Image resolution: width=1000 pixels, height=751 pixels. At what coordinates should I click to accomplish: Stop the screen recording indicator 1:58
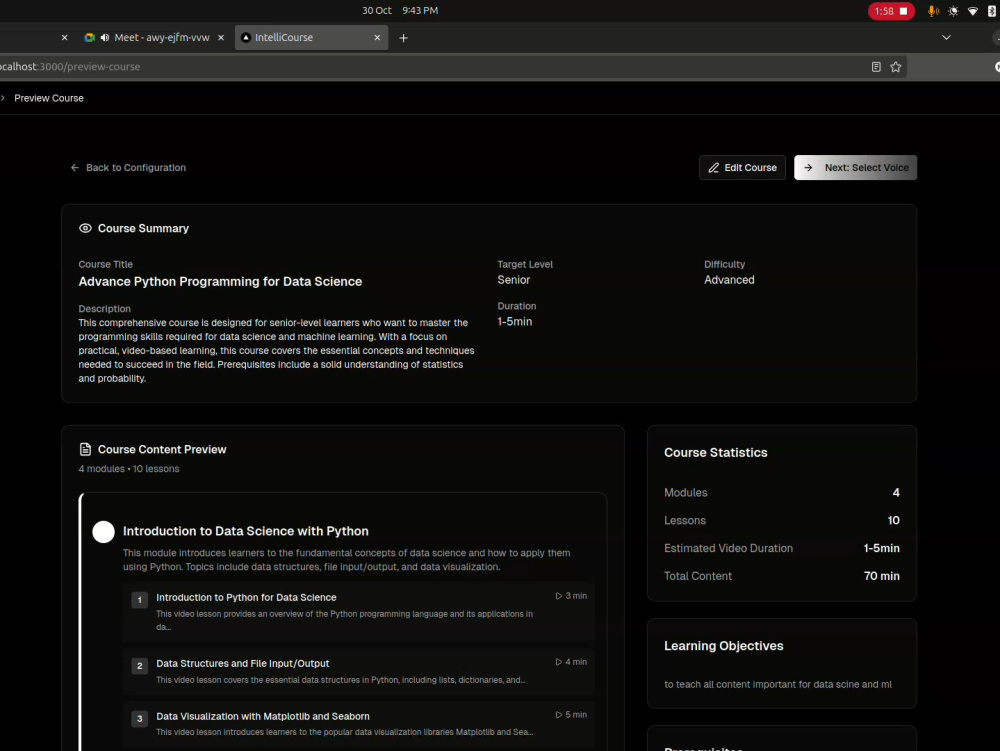[891, 11]
